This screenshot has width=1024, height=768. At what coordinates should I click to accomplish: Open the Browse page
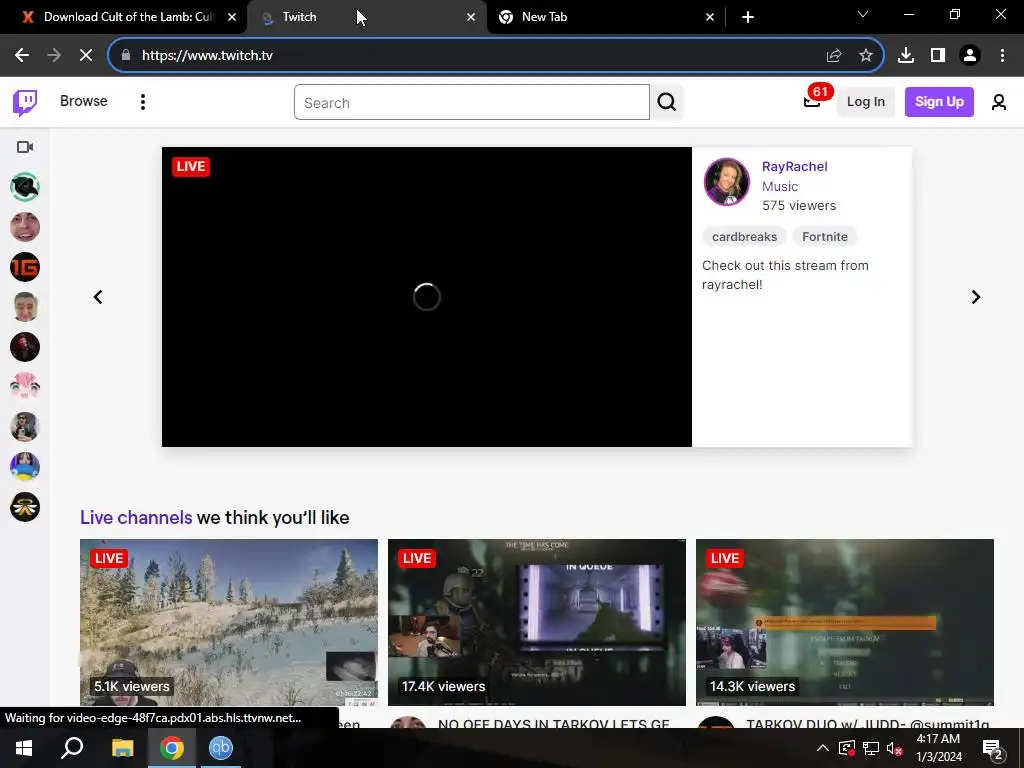coord(84,101)
